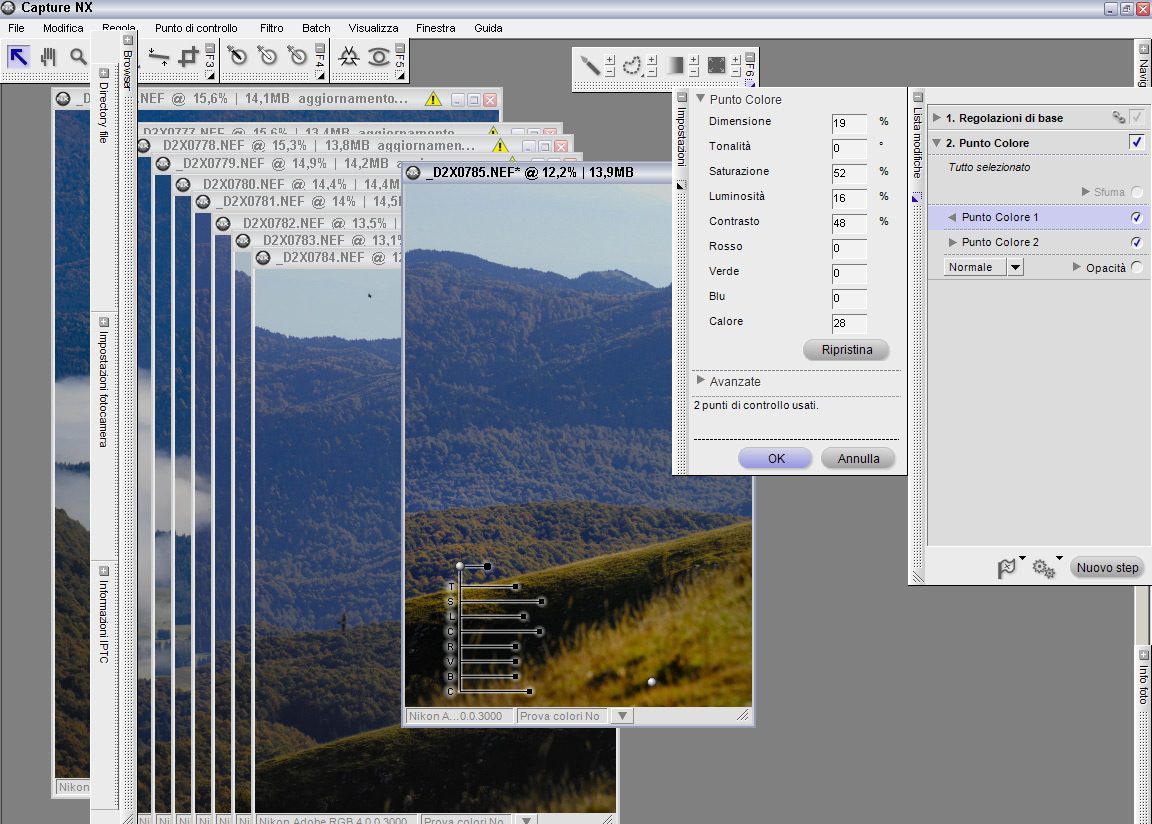Open the Batch menu
The image size is (1152, 824).
coord(316,28)
